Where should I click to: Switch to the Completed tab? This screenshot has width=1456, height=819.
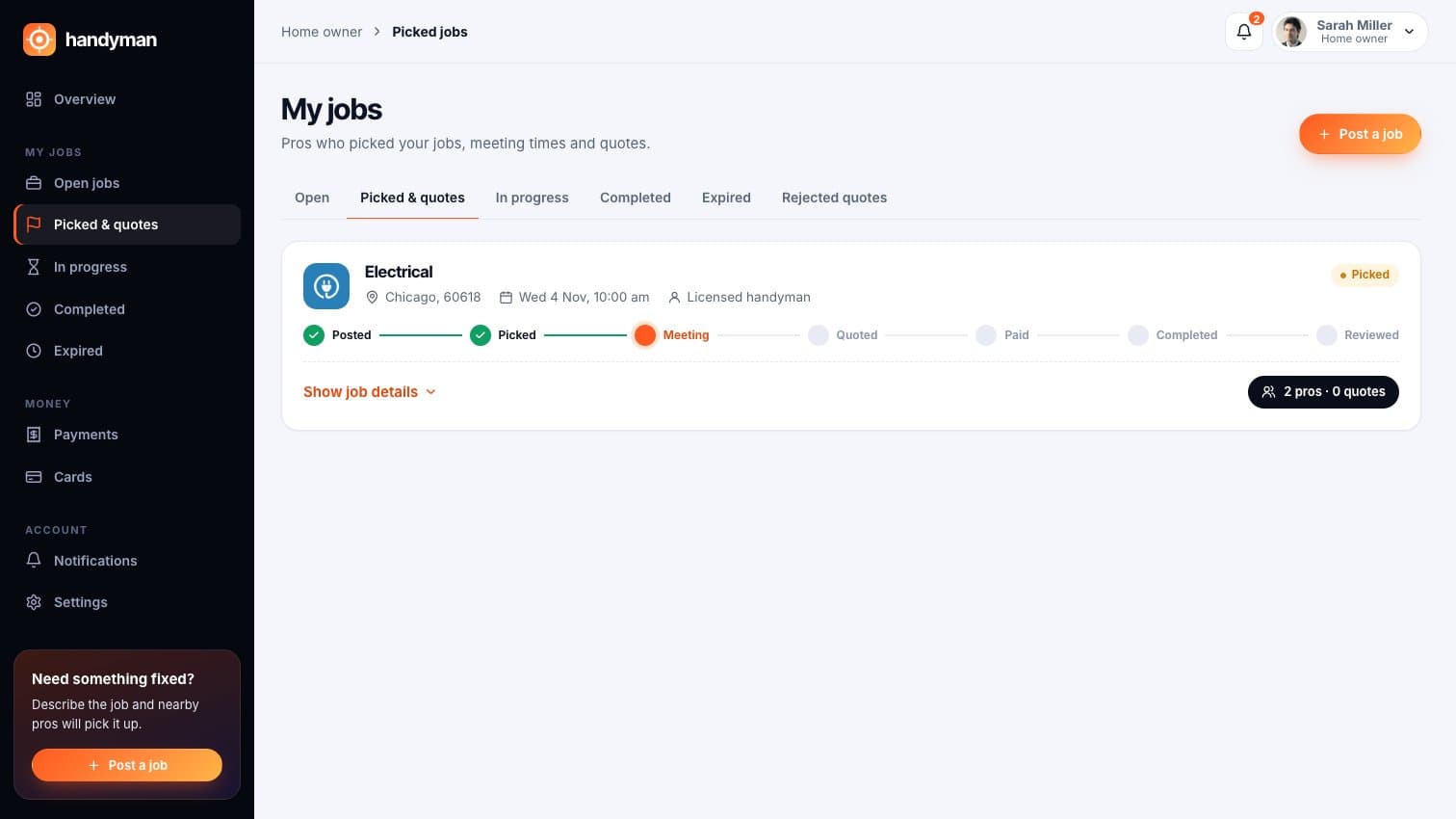point(636,198)
